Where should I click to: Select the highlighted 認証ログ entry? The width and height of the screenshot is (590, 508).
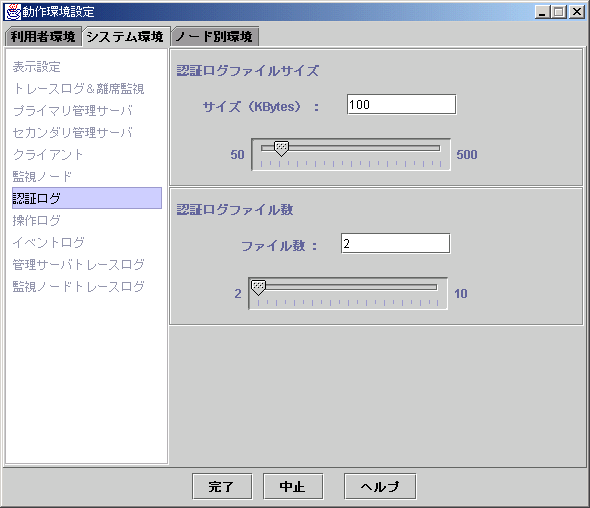[87, 198]
